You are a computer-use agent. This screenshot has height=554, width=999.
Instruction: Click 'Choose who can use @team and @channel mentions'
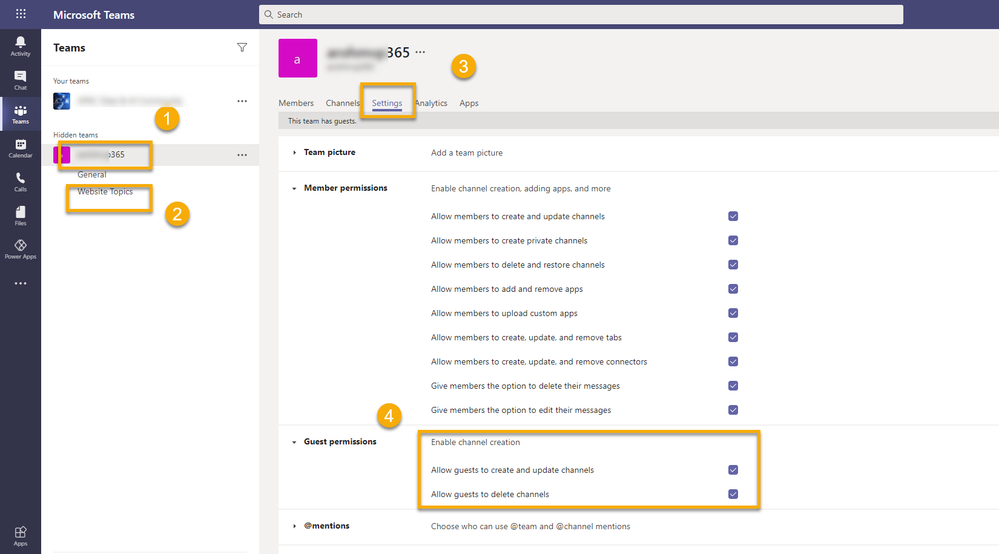click(531, 526)
